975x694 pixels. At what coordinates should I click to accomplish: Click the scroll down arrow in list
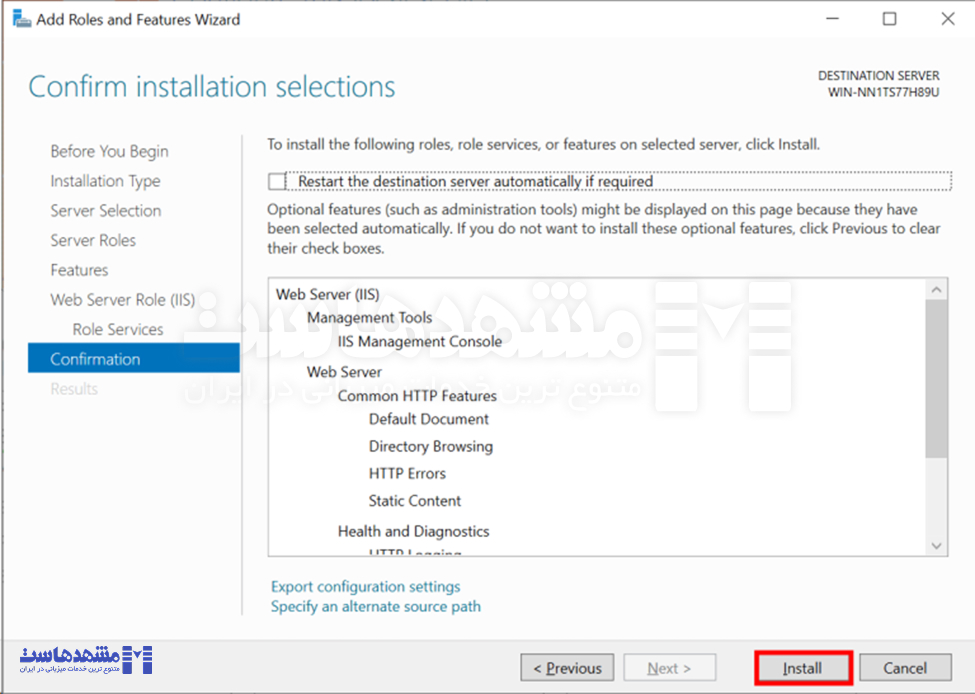pos(936,546)
